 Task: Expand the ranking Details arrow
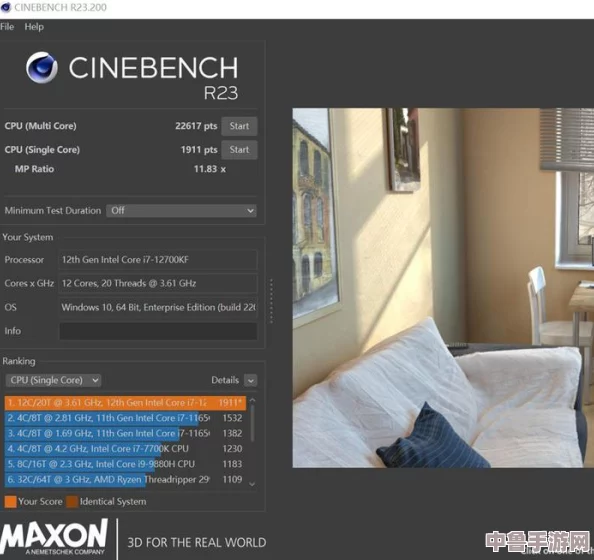pos(250,381)
